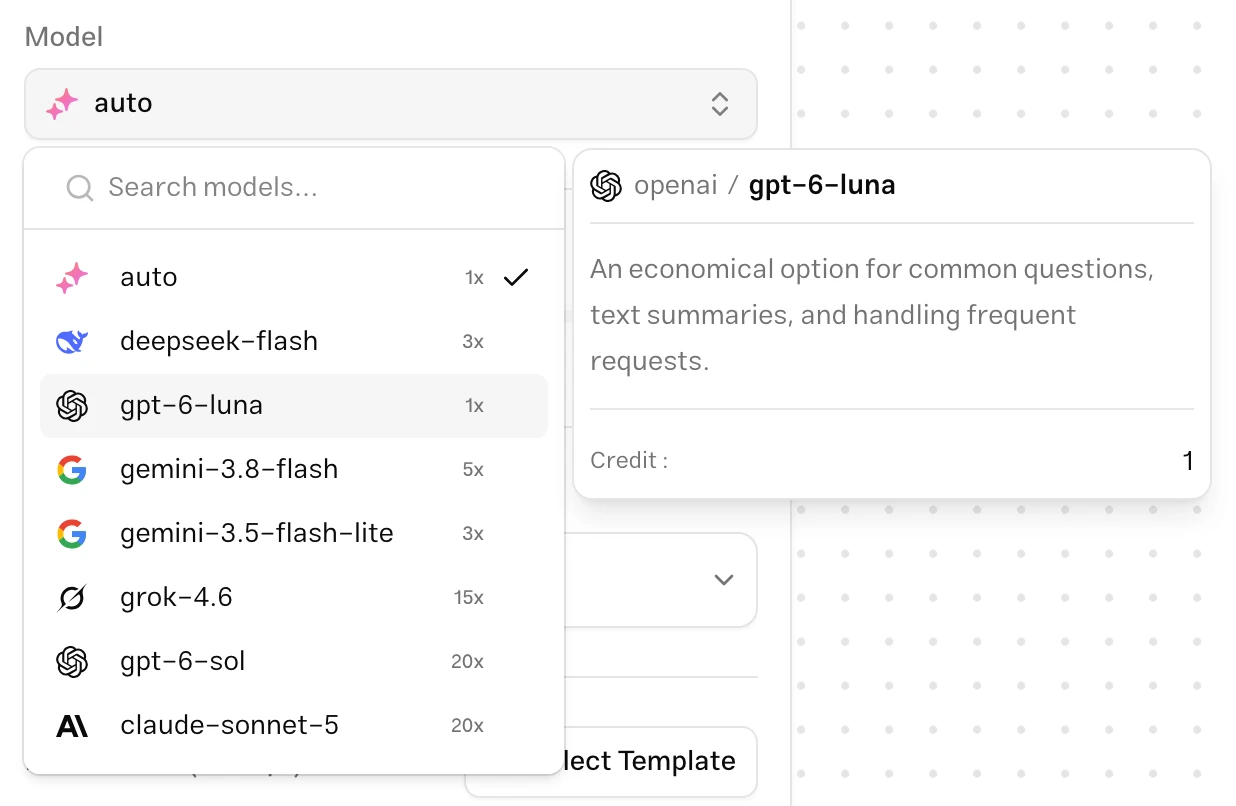Click the credit value 1 in card

click(x=1188, y=461)
